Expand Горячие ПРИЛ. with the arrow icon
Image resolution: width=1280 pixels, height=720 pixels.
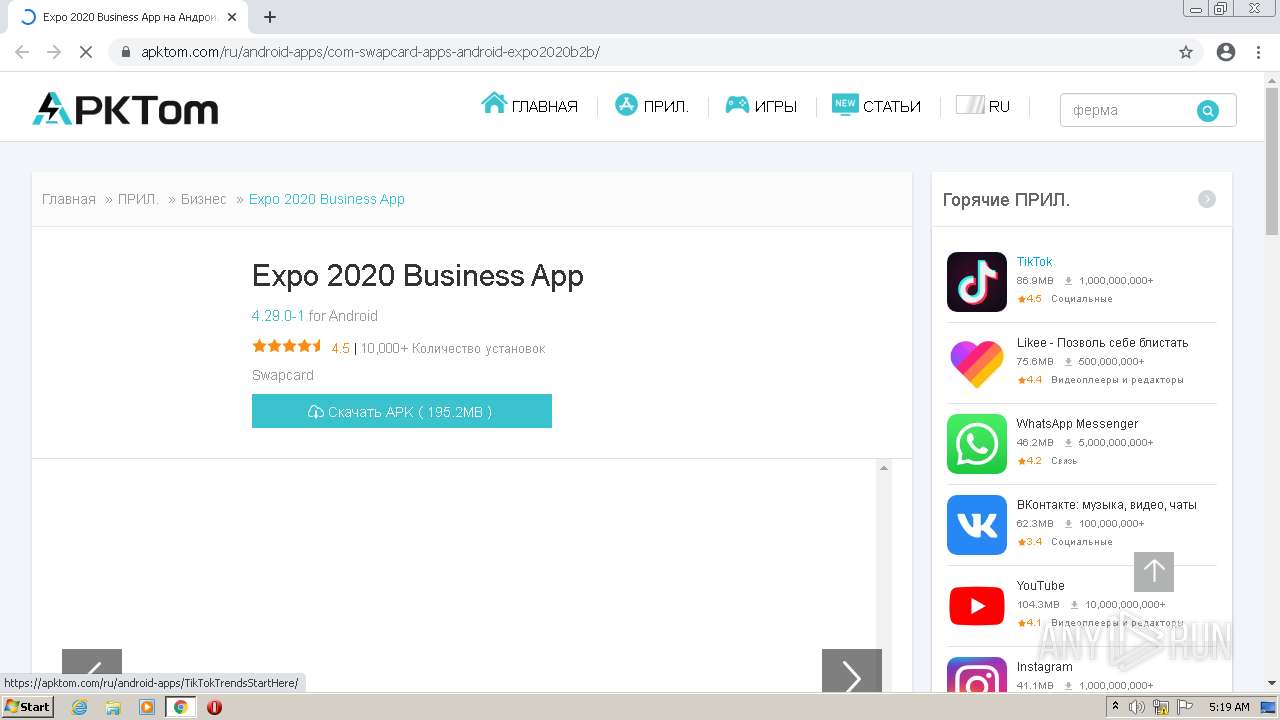pyautogui.click(x=1207, y=199)
